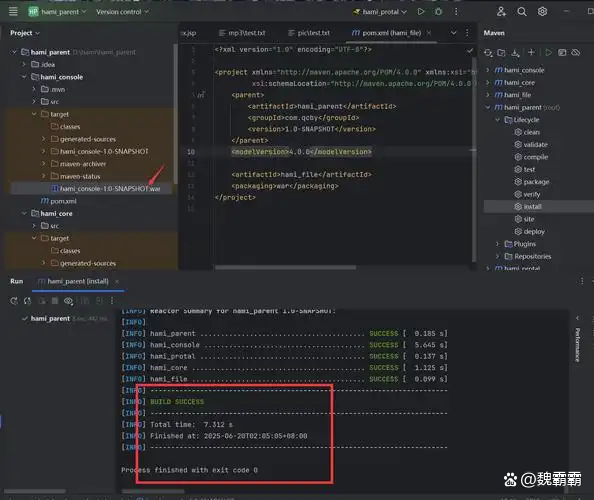Screen dimensions: 594x500
Task: Open the Run view options eye icon
Action: (x=69, y=301)
